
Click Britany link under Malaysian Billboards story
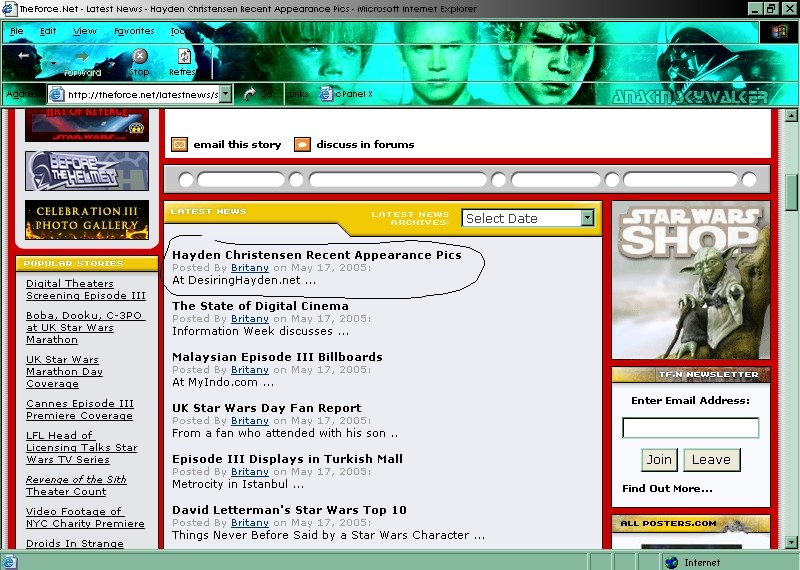[249, 370]
